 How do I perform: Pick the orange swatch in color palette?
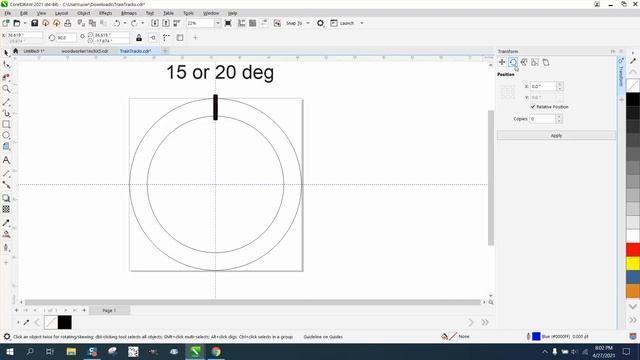tap(633, 291)
